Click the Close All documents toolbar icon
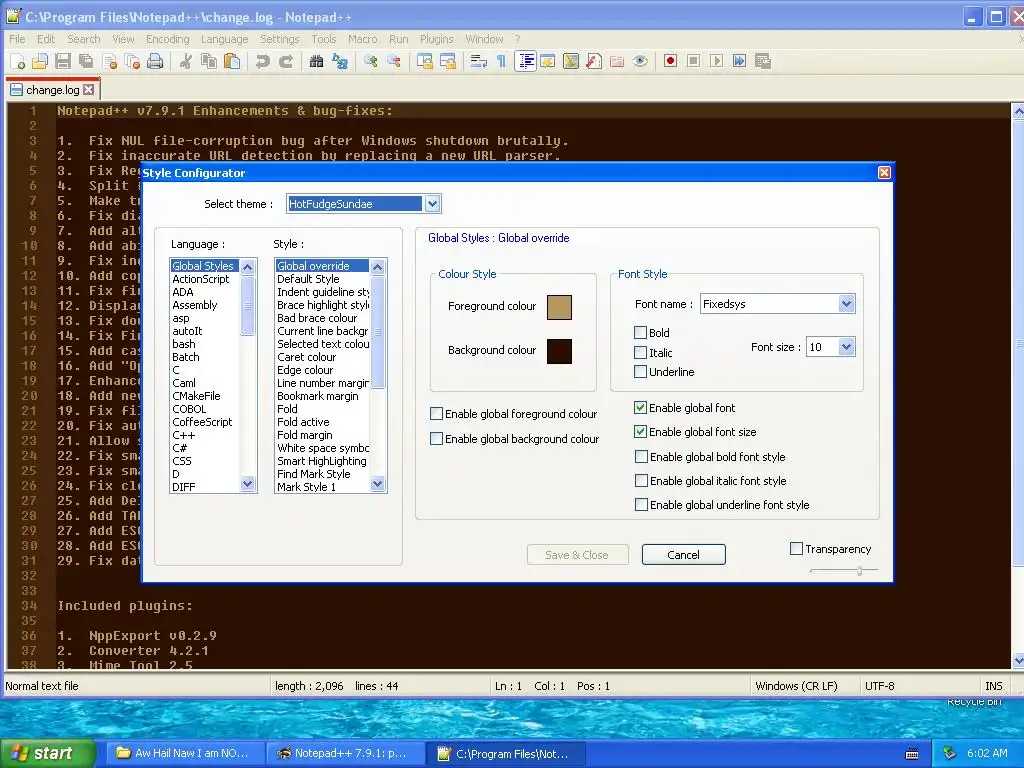Screen dimensions: 1024x768 click(132, 61)
